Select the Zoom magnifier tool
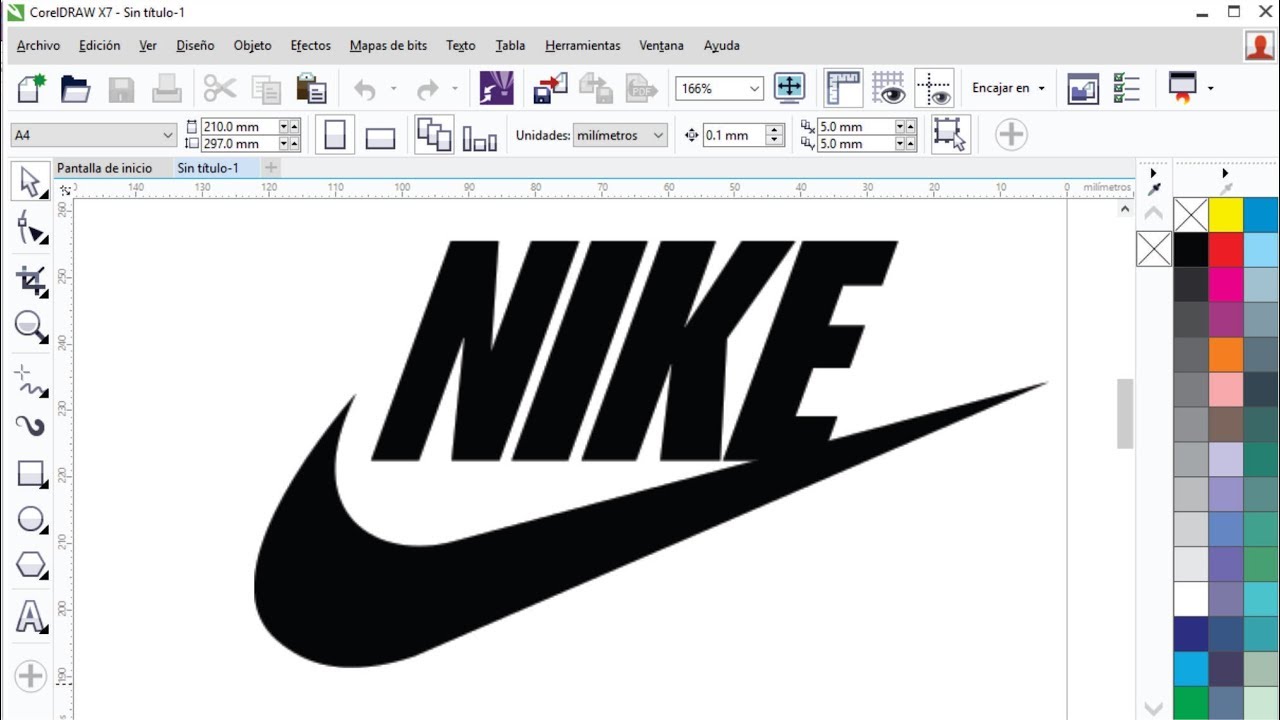 click(31, 326)
